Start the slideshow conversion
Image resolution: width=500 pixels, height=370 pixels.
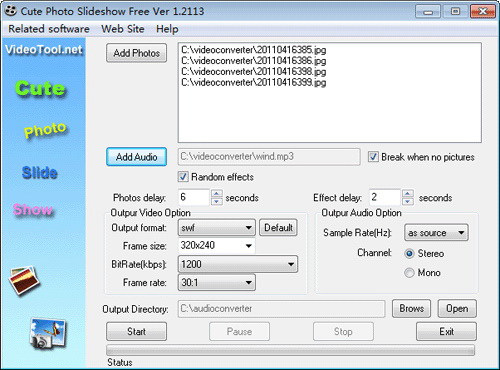click(x=136, y=331)
